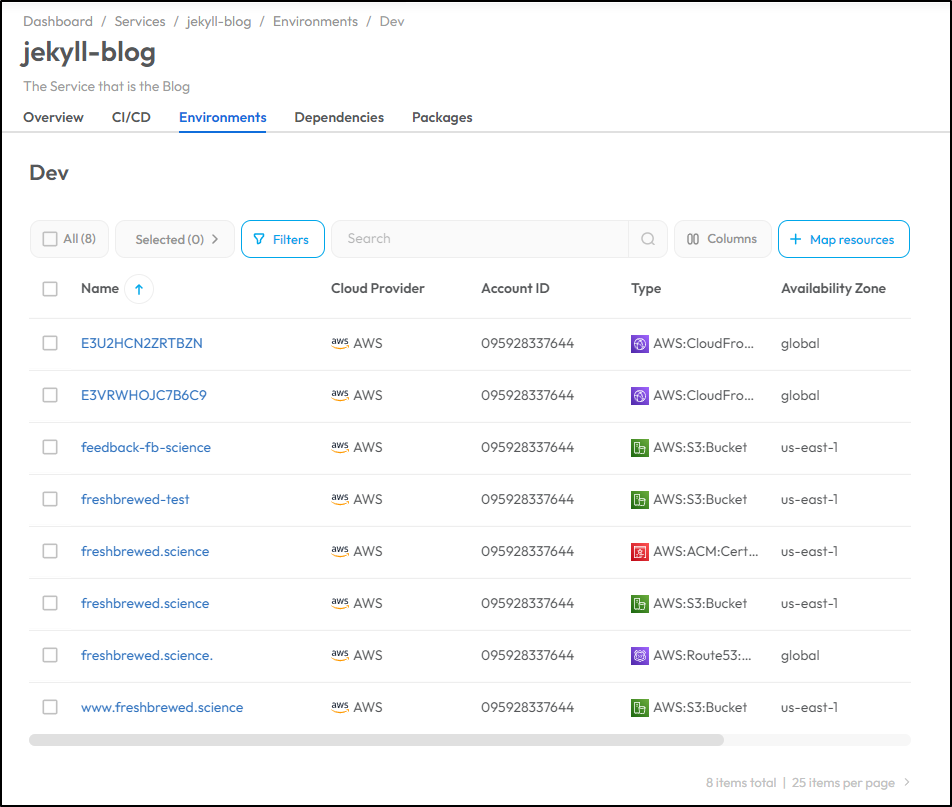Click AWS logo in freshbrewed.science. Route53 row

point(340,655)
